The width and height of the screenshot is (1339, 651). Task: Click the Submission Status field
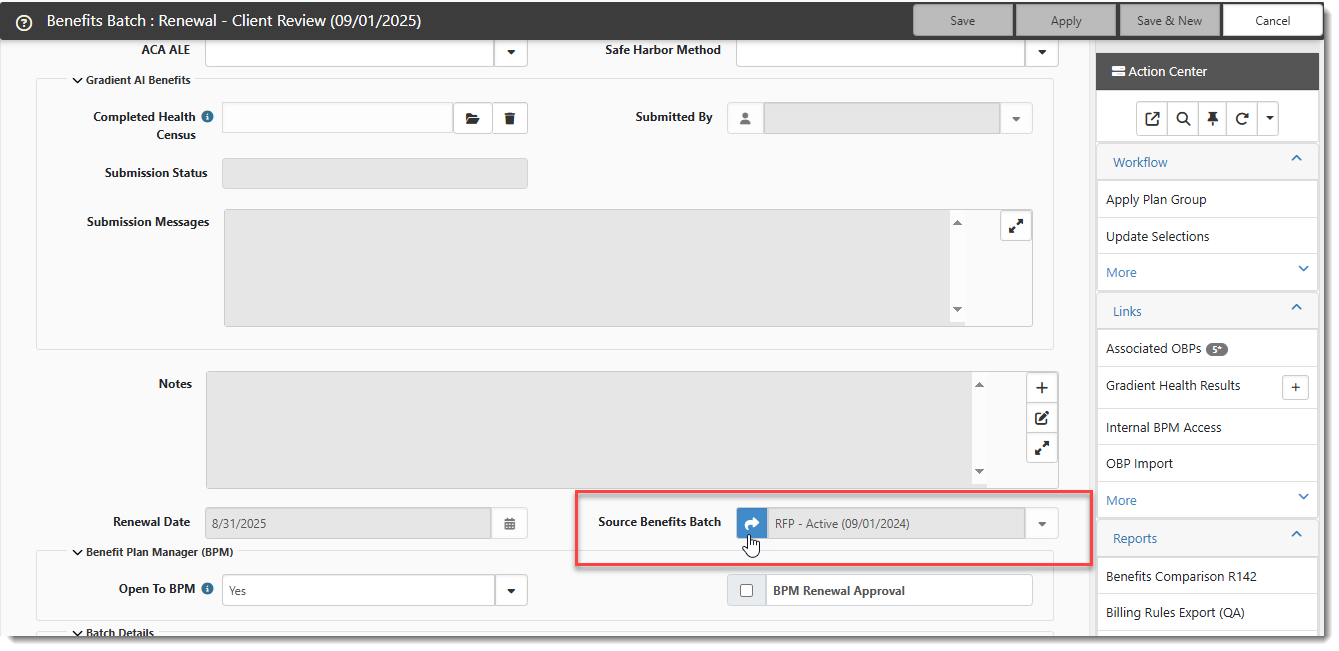coord(375,173)
